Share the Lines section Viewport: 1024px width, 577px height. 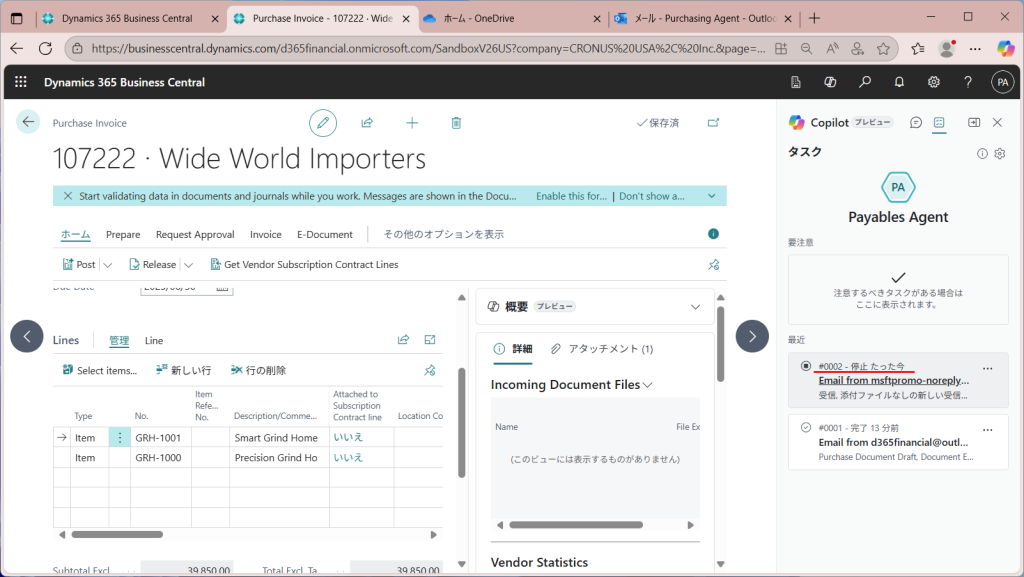404,339
